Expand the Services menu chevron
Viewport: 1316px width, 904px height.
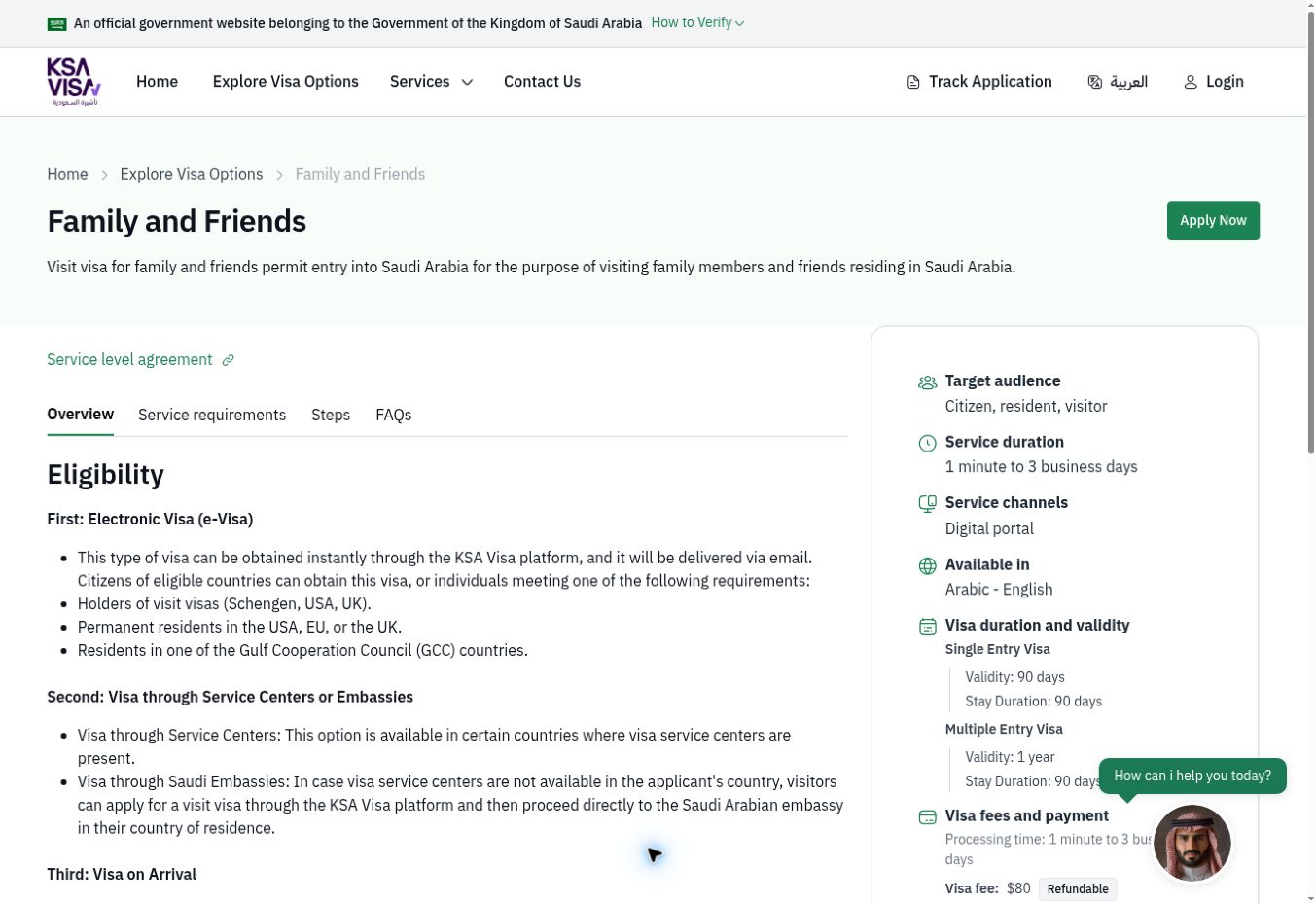pos(467,82)
